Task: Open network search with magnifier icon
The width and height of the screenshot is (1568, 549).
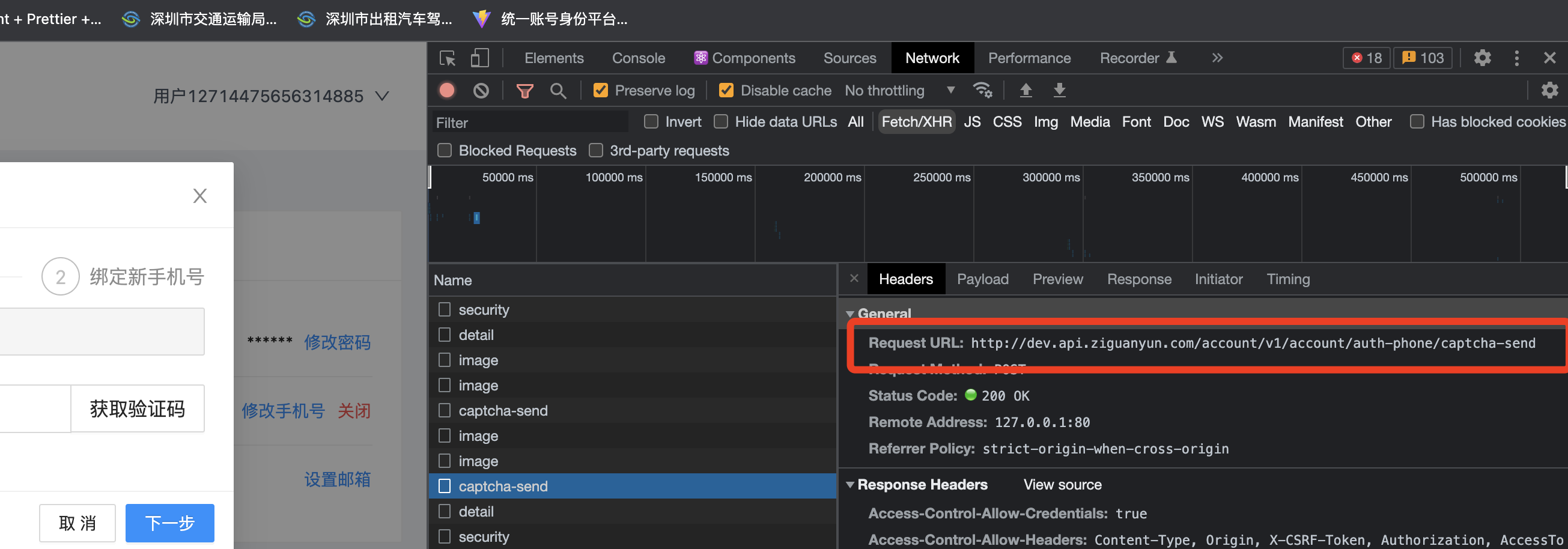Action: pyautogui.click(x=559, y=90)
